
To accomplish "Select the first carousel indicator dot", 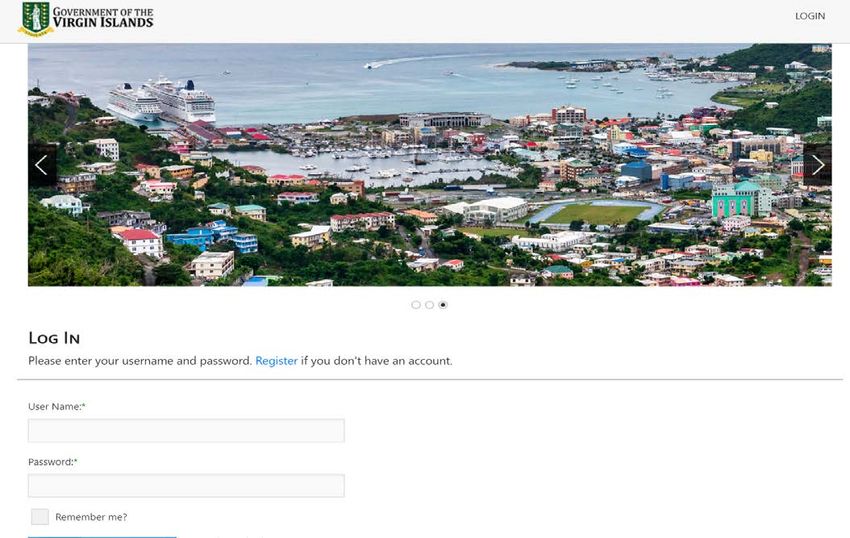I will point(416,305).
